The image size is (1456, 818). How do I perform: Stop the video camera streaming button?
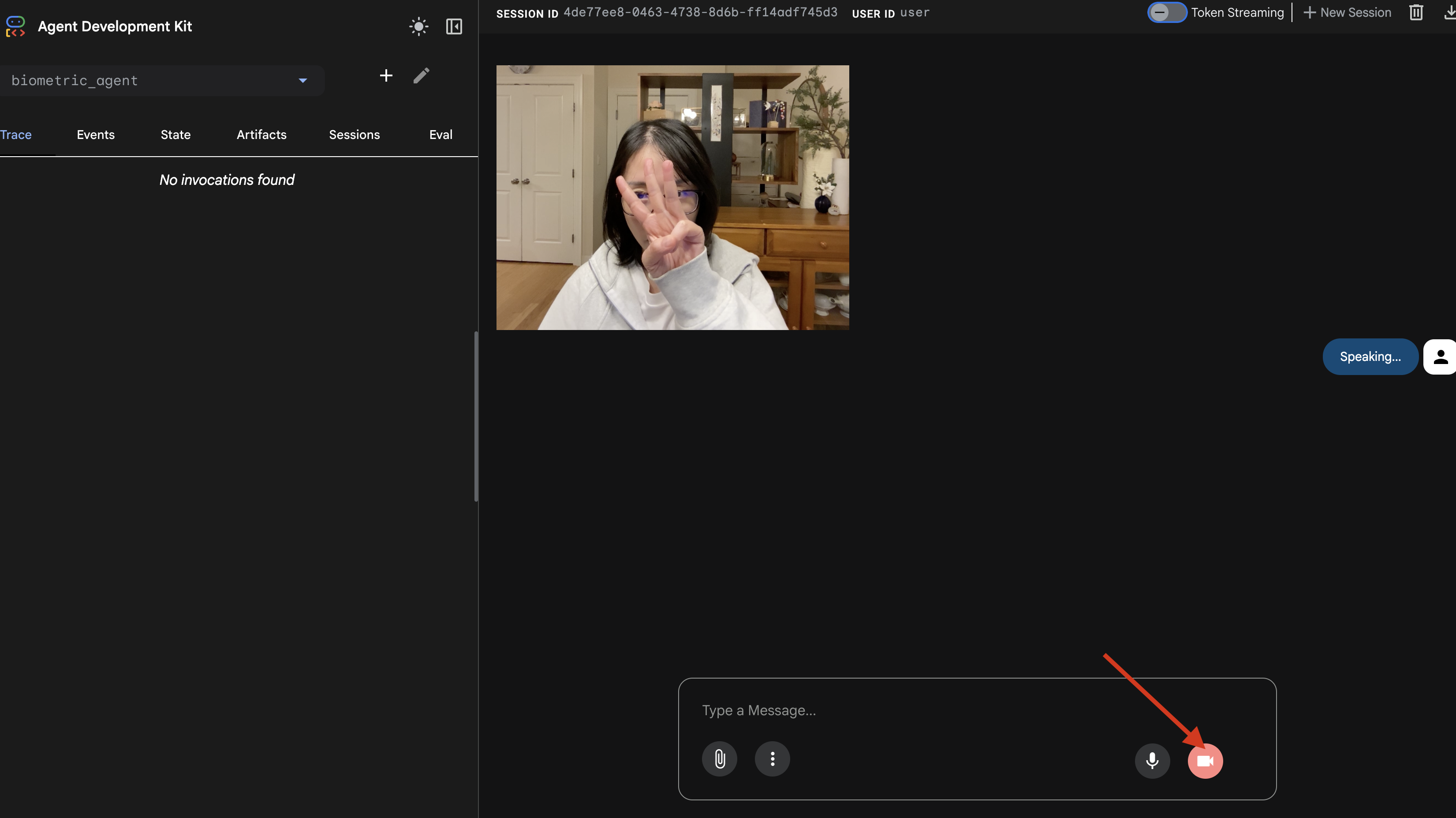1205,760
